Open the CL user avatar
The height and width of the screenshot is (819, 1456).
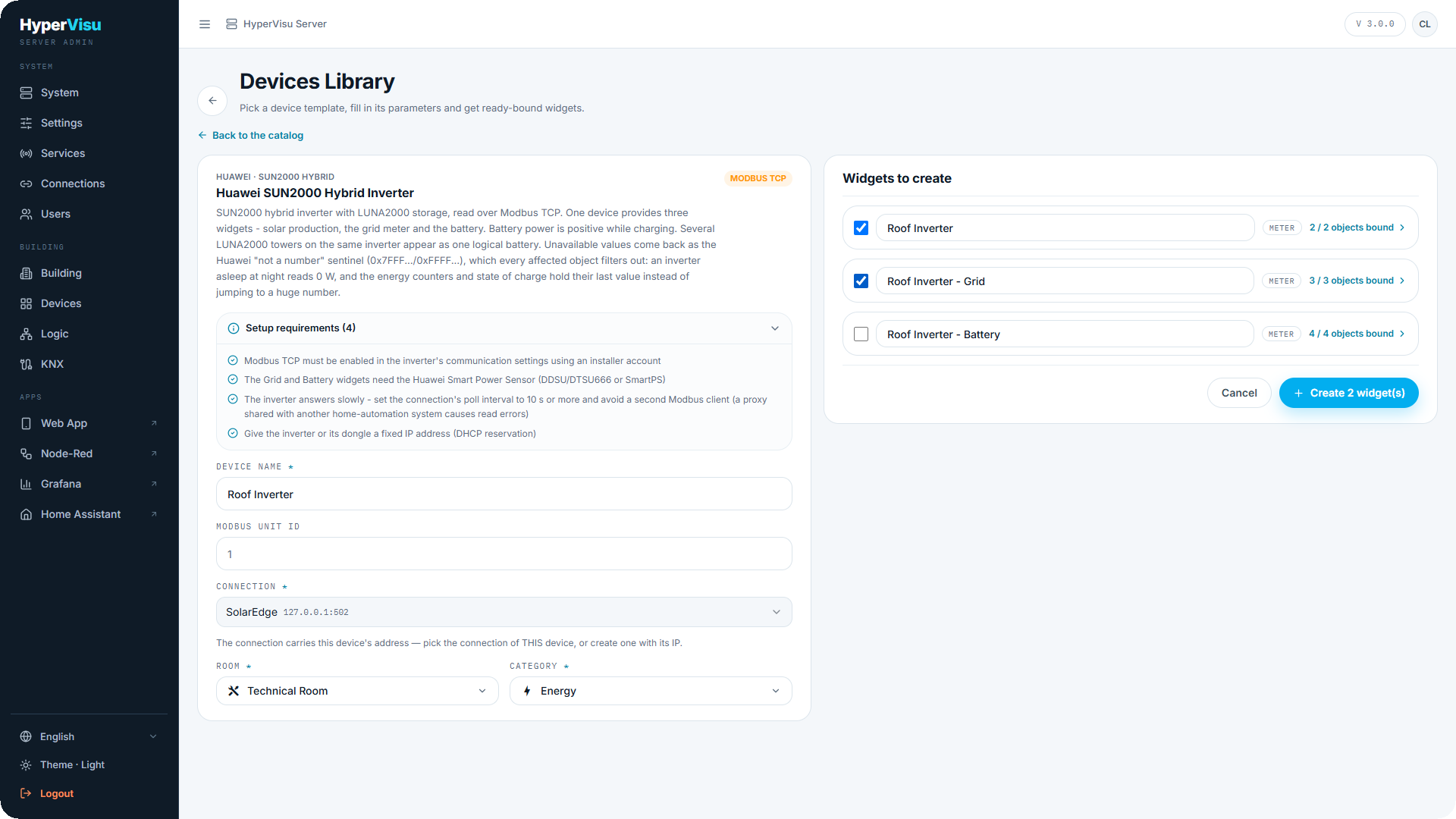tap(1424, 24)
